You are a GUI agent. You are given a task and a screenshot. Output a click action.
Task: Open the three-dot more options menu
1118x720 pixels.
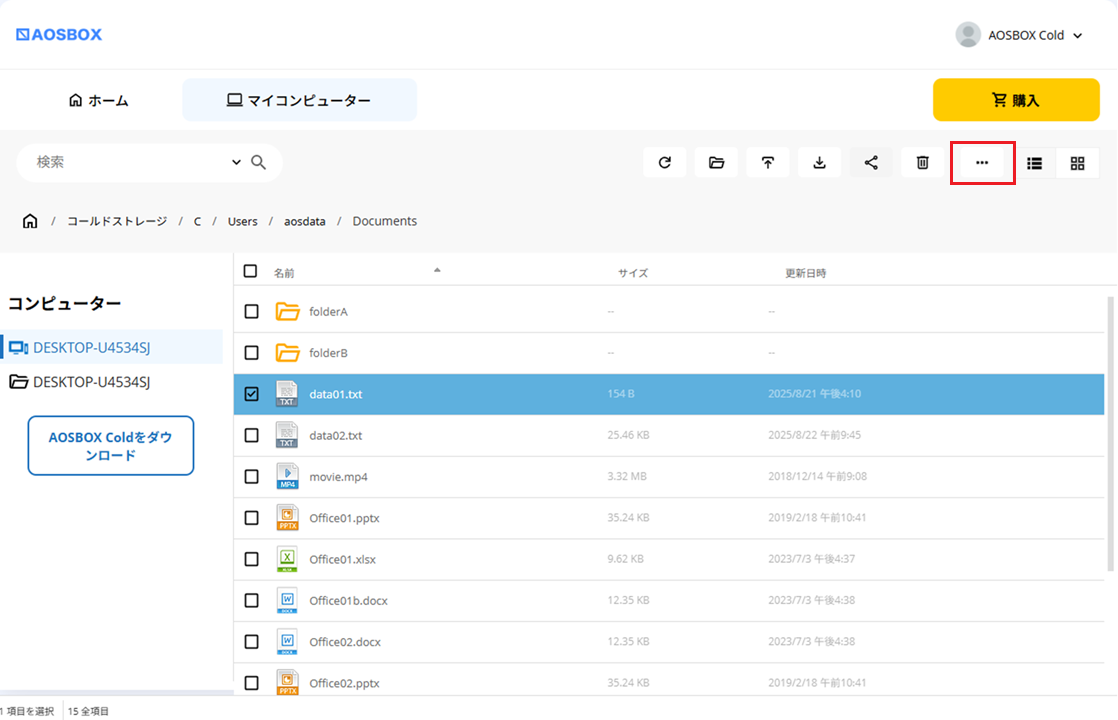tap(982, 163)
